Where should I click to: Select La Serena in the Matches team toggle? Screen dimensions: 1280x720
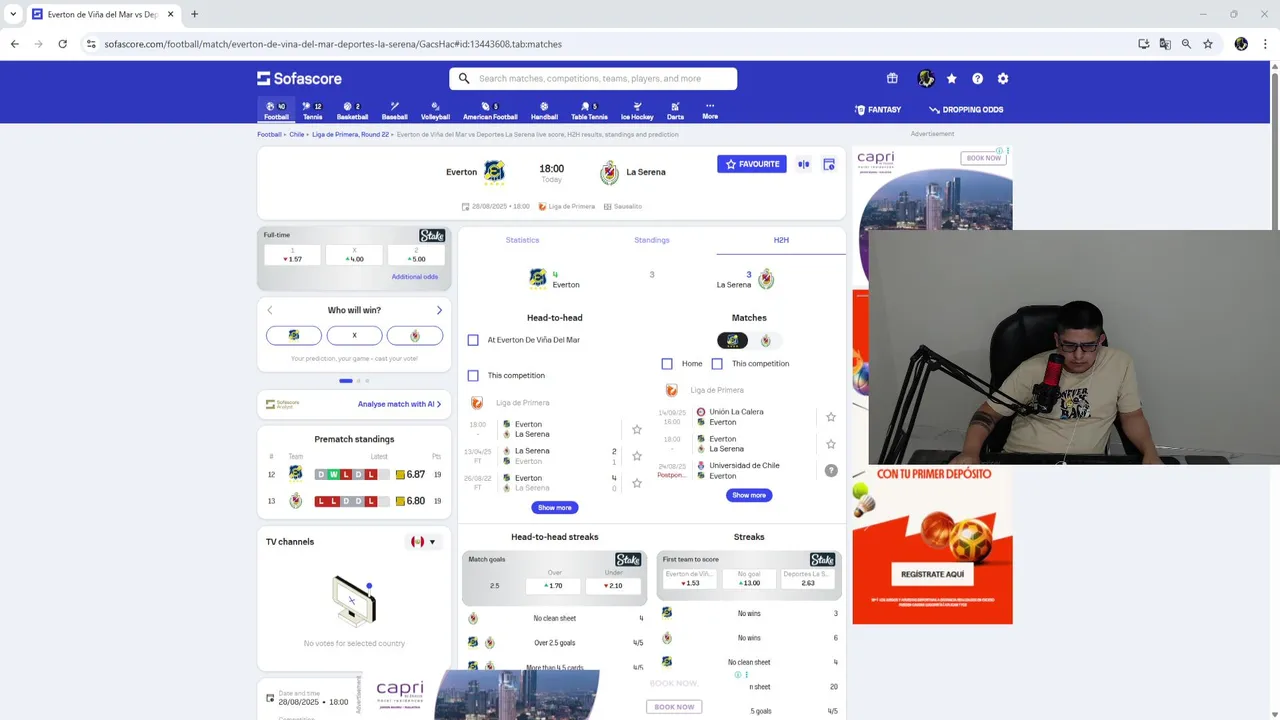pos(765,340)
